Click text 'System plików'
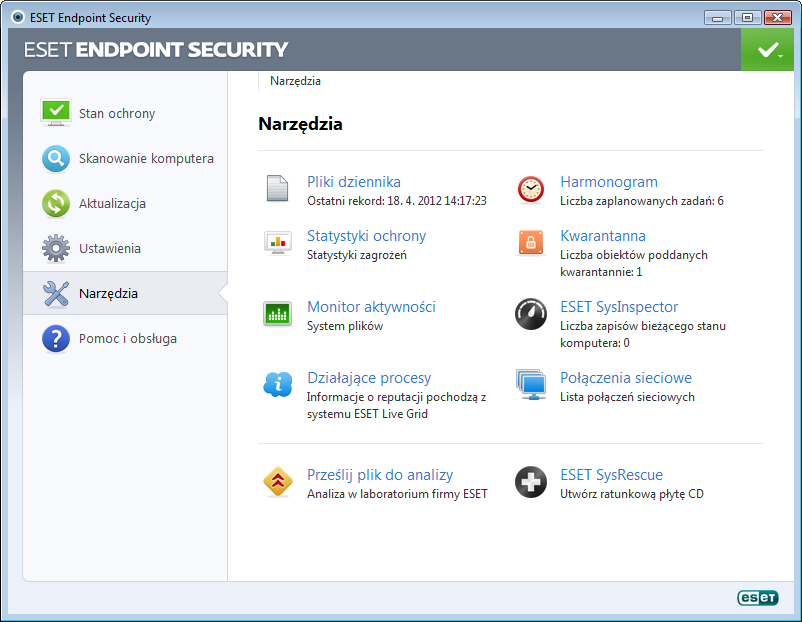 [345, 326]
